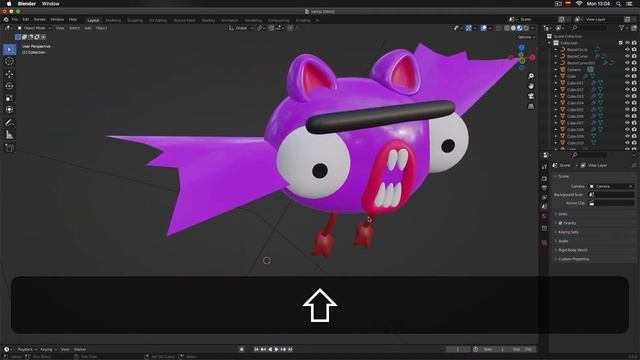
Task: Expand the Audio panel
Action: tap(563, 241)
